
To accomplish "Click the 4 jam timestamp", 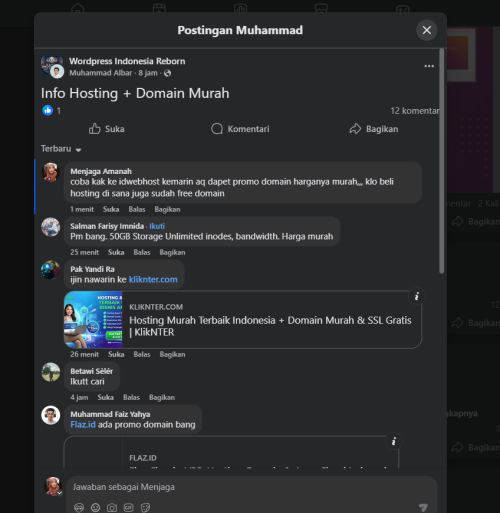I will coord(79,397).
